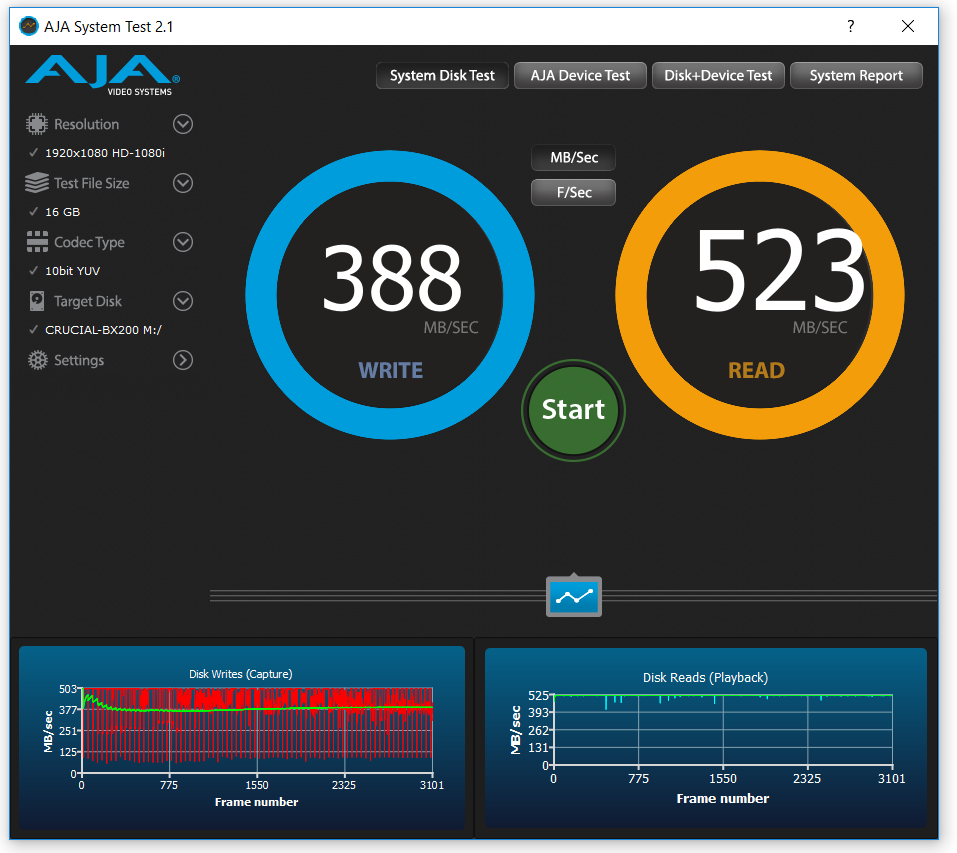Select the Disk+Device Test tab

pyautogui.click(x=718, y=76)
